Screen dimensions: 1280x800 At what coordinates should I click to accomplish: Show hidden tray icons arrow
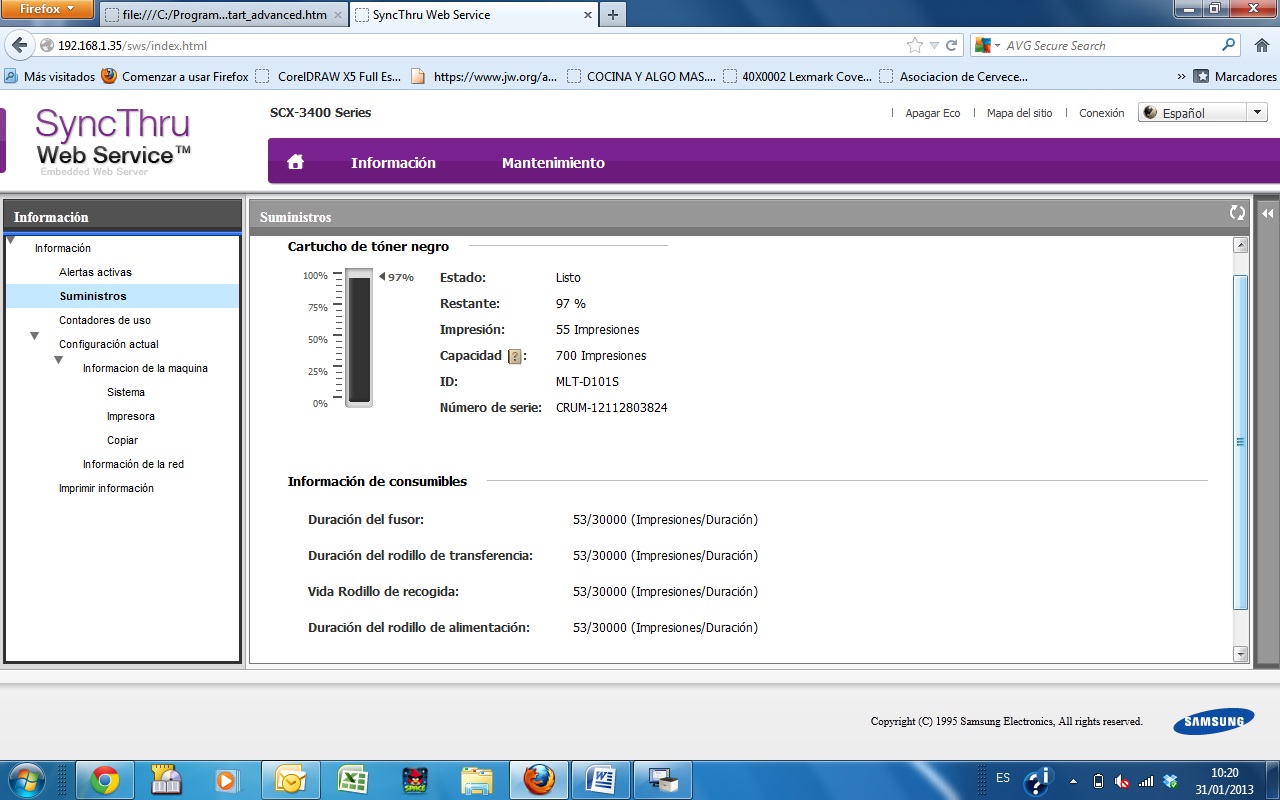point(1073,781)
